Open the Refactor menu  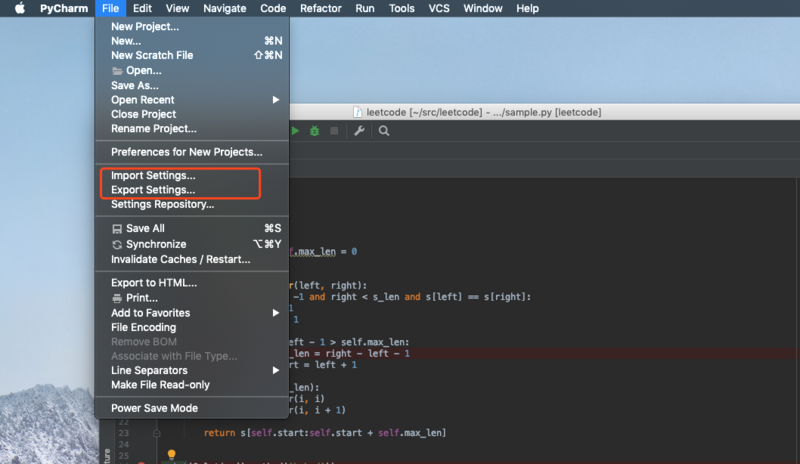pyautogui.click(x=320, y=8)
